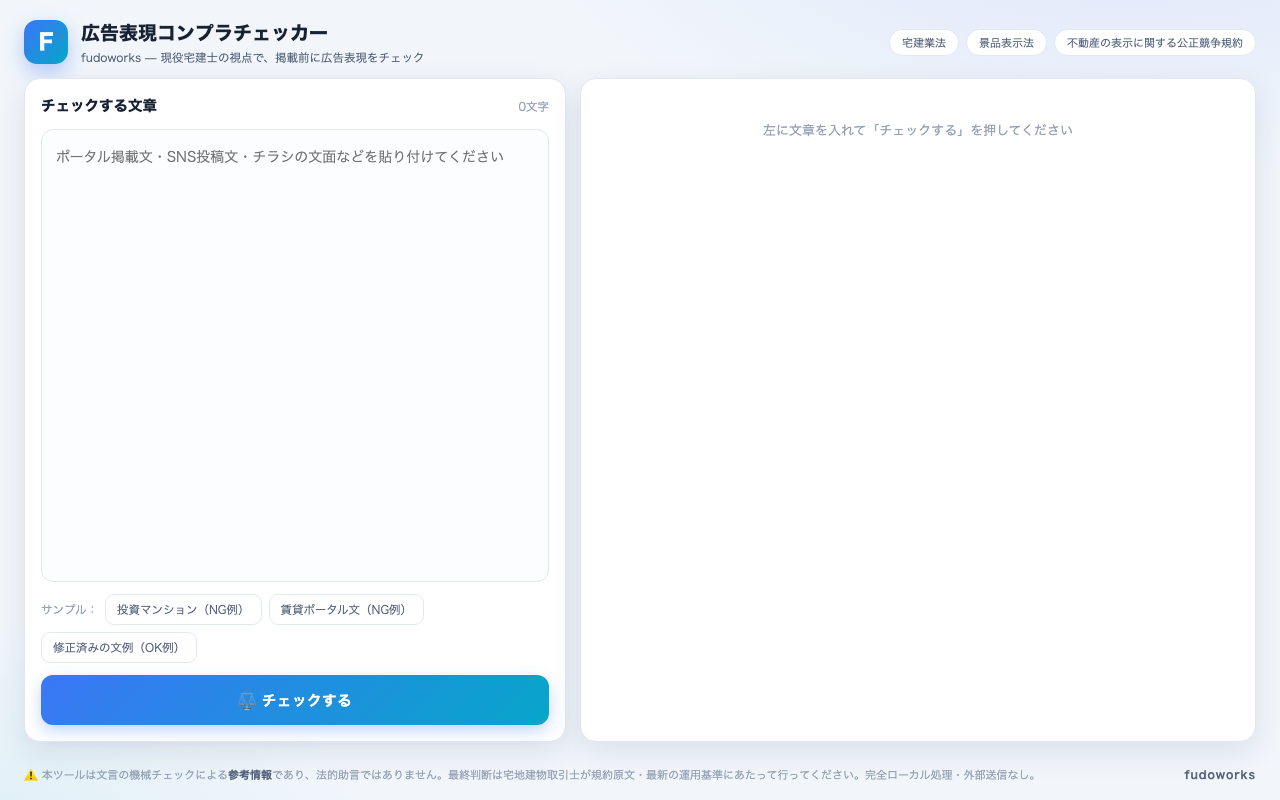Click the サンプル： label
This screenshot has width=1280, height=800.
(x=69, y=610)
